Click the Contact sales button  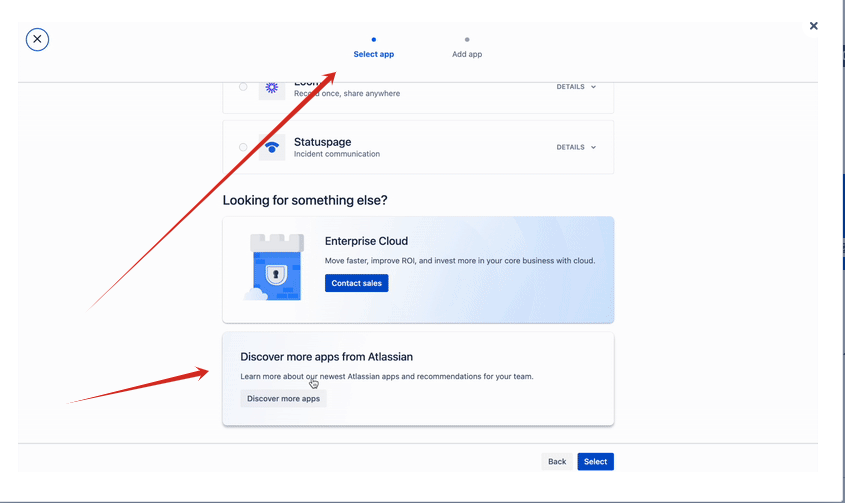(x=356, y=283)
